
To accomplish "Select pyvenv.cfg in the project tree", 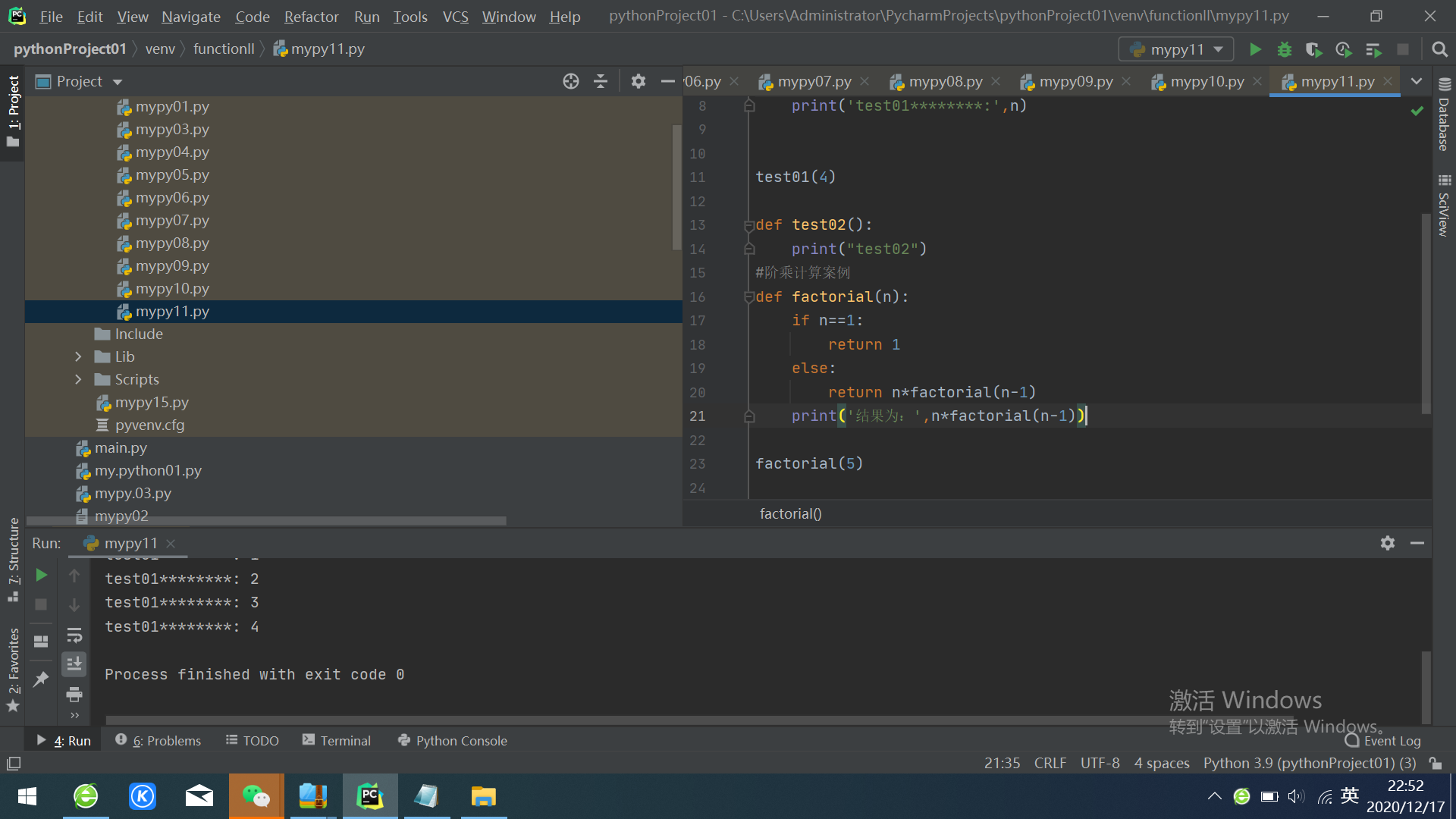I will pyautogui.click(x=149, y=425).
